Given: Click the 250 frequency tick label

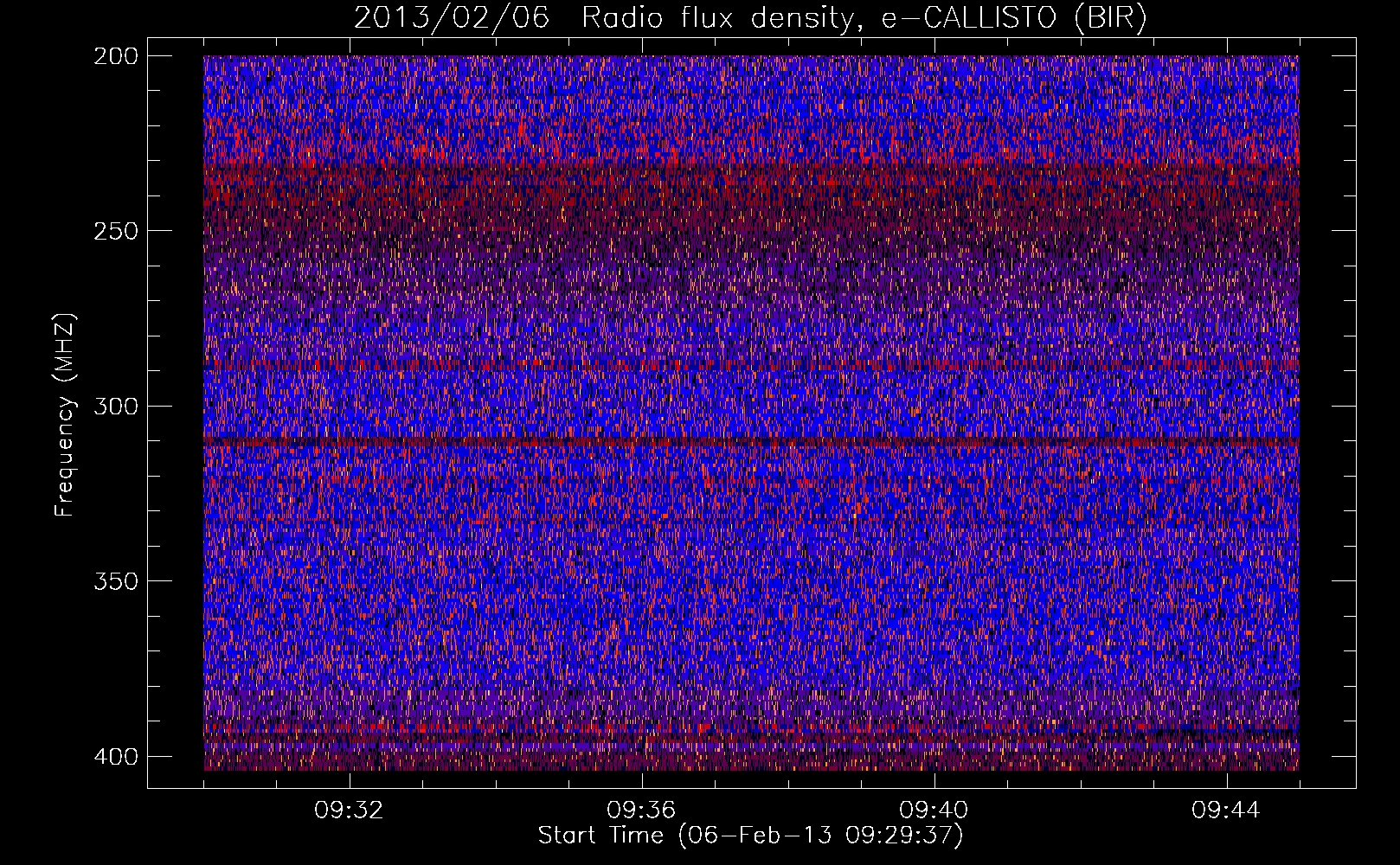Looking at the screenshot, I should click(115, 231).
